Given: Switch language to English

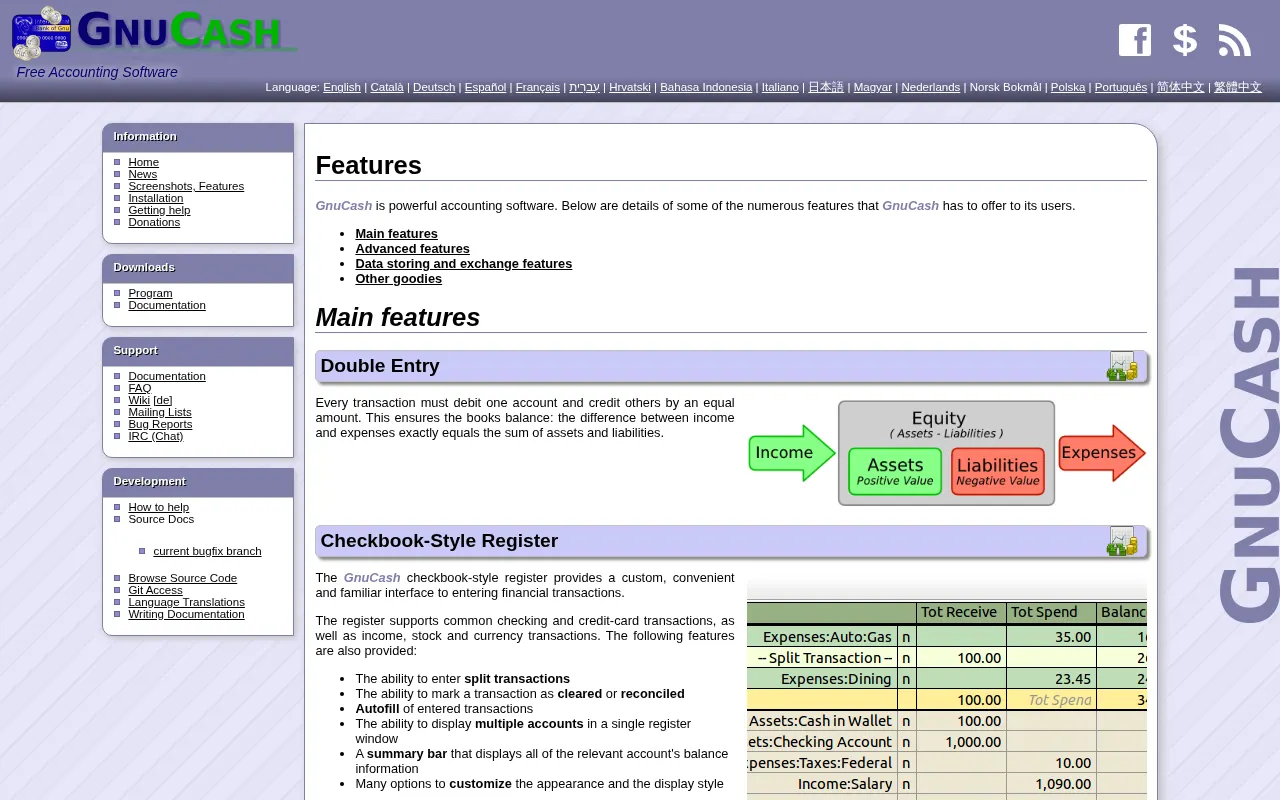Looking at the screenshot, I should coord(342,88).
